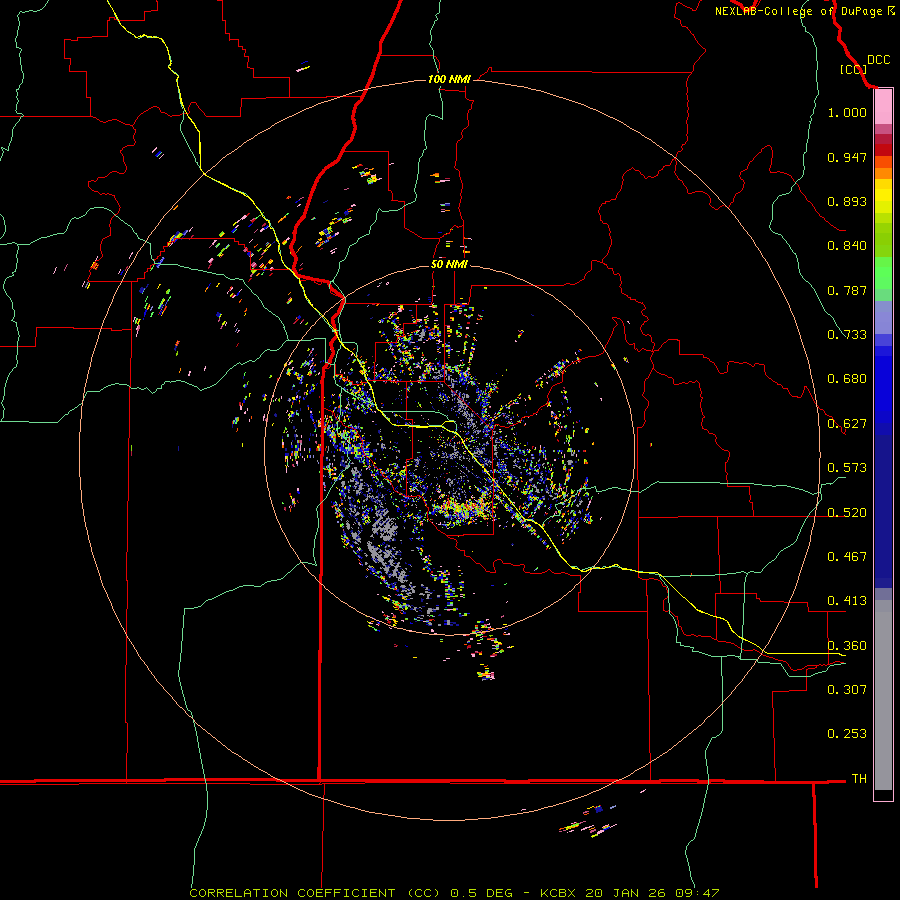Click the 0.893 legend value

click(847, 201)
